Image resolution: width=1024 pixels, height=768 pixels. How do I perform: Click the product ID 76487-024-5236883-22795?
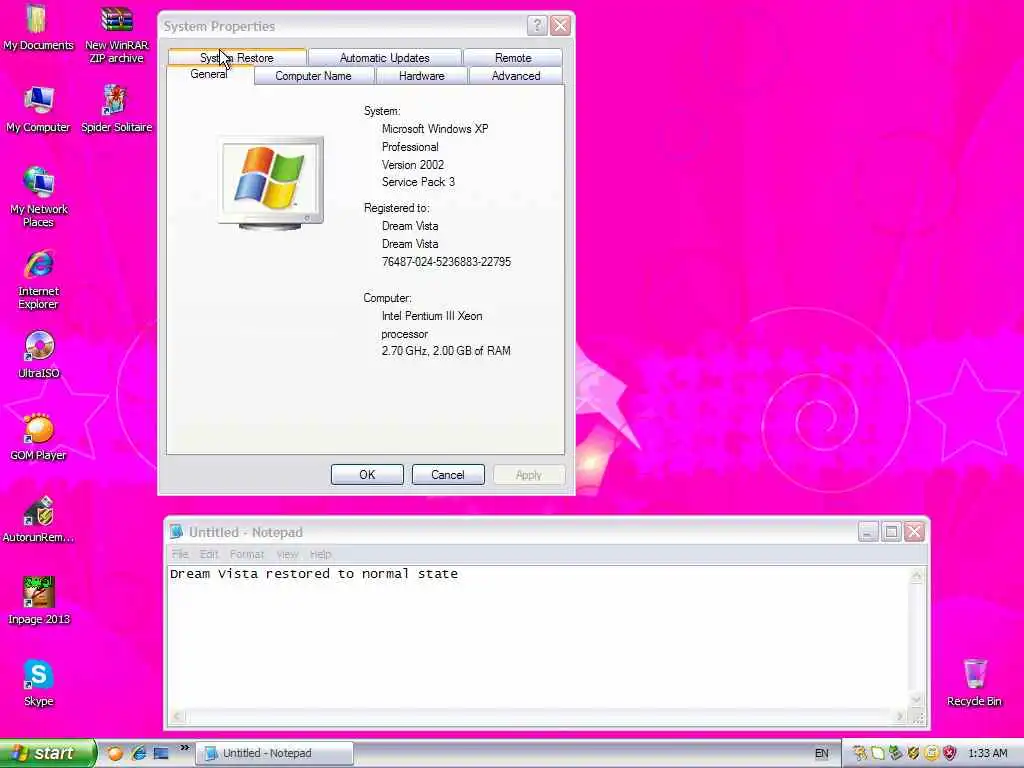(x=447, y=262)
